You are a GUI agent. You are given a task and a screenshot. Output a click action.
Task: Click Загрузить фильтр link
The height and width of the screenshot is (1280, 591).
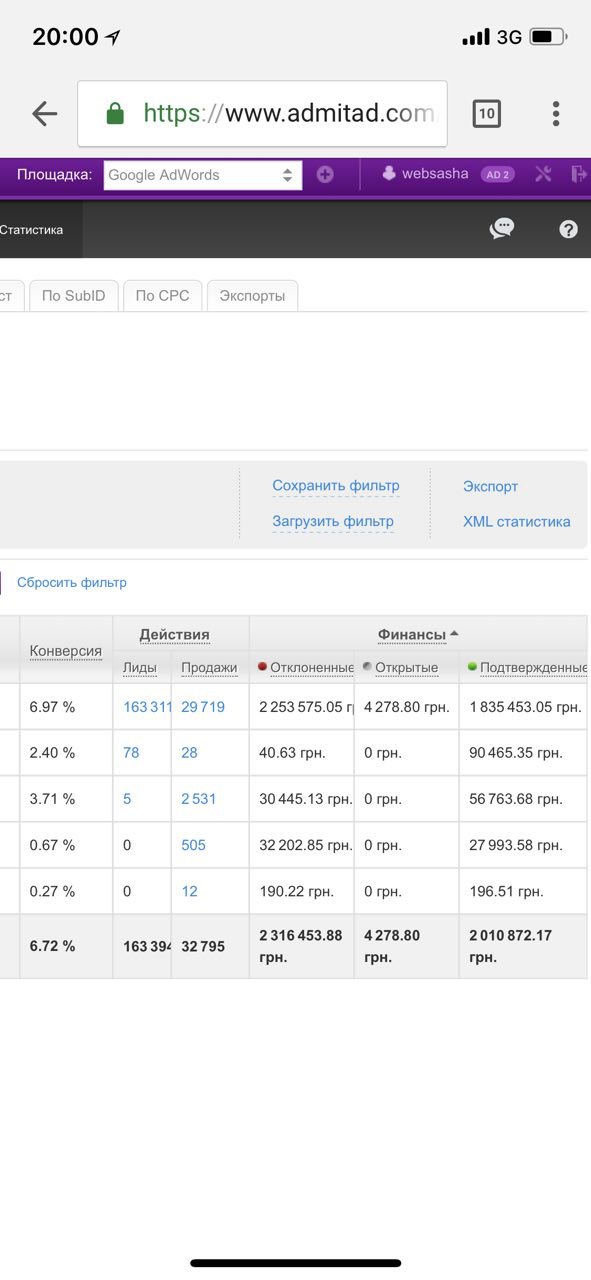click(x=333, y=522)
